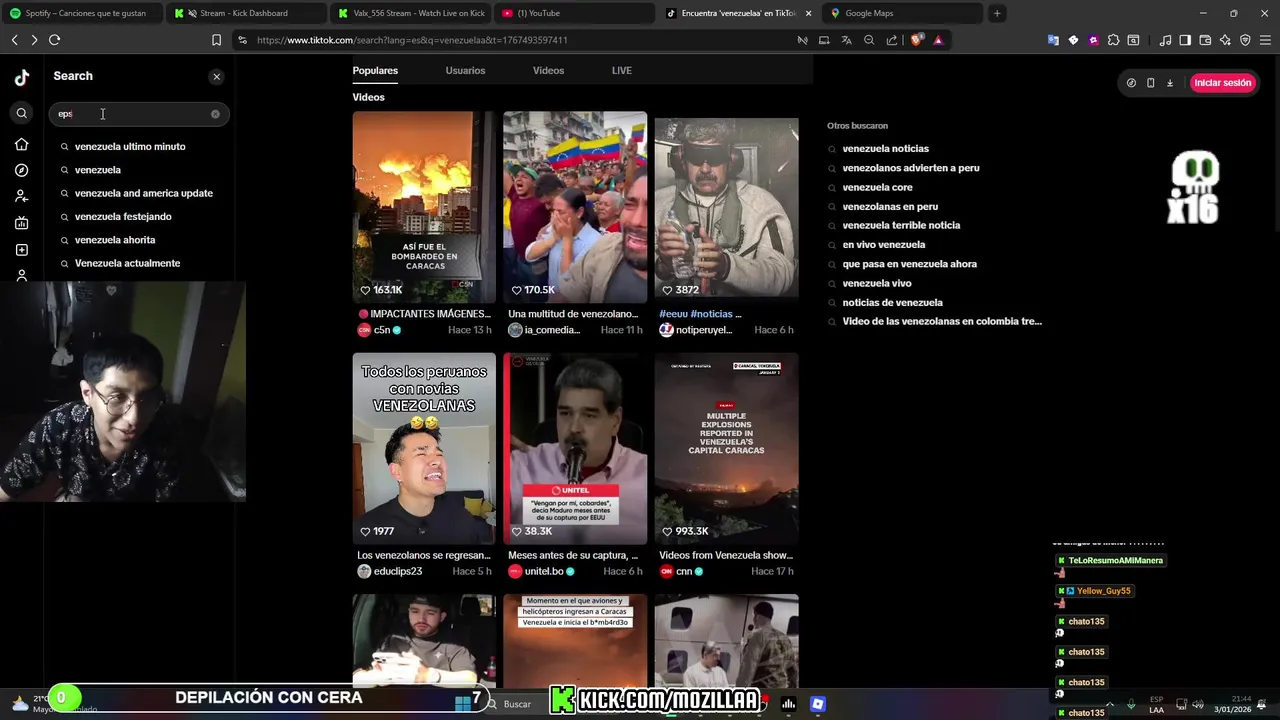Open Profile icon in TikTok sidebar
Screen dimensions: 1280x720
tap(22, 275)
